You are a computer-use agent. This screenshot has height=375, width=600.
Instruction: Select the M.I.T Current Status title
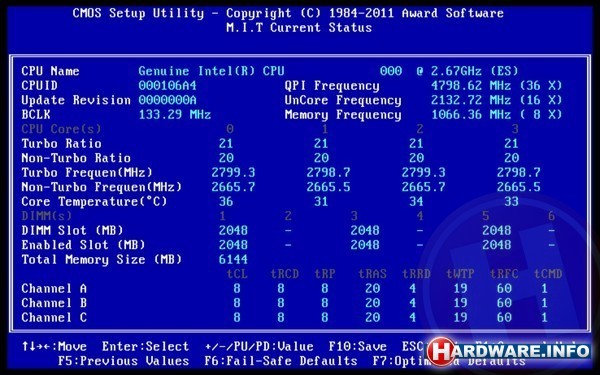tap(299, 28)
